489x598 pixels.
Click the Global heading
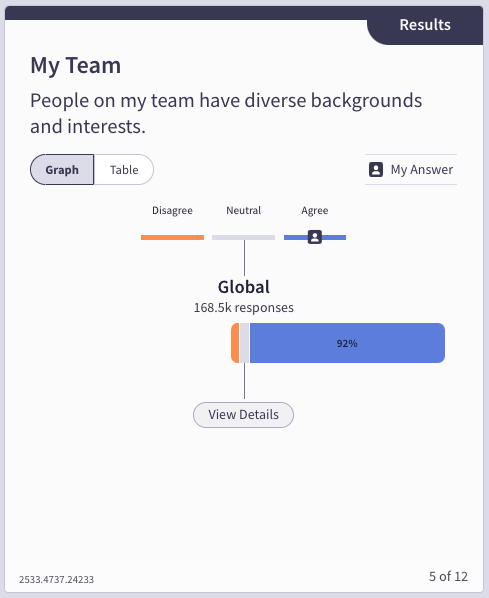[244, 287]
